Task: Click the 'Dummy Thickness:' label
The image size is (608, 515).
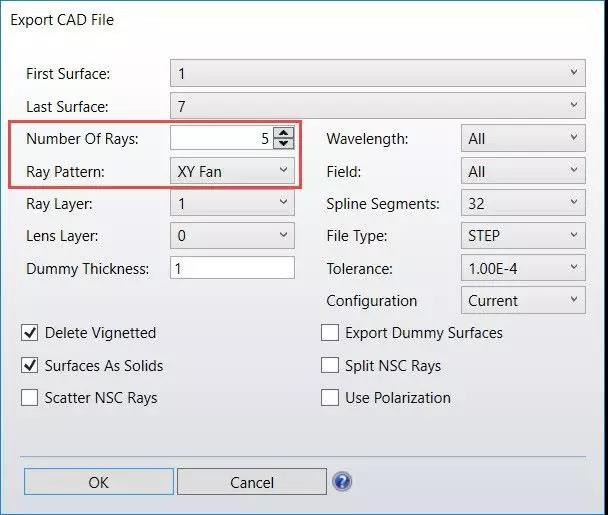Action: (88, 269)
